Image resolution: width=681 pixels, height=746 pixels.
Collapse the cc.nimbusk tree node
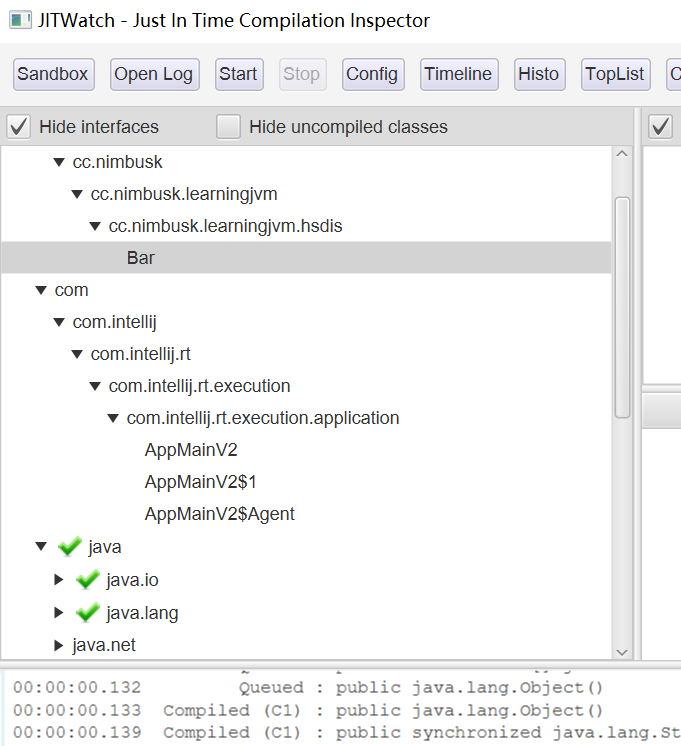point(59,162)
